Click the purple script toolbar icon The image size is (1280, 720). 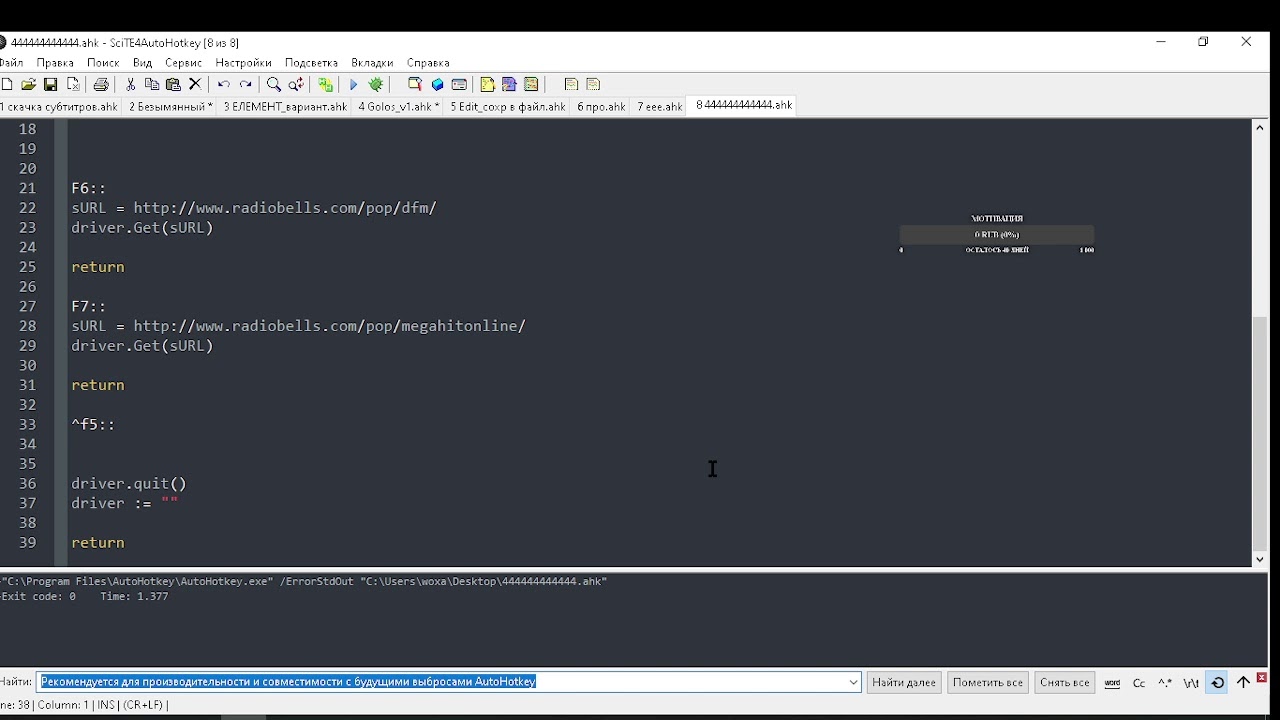[510, 85]
